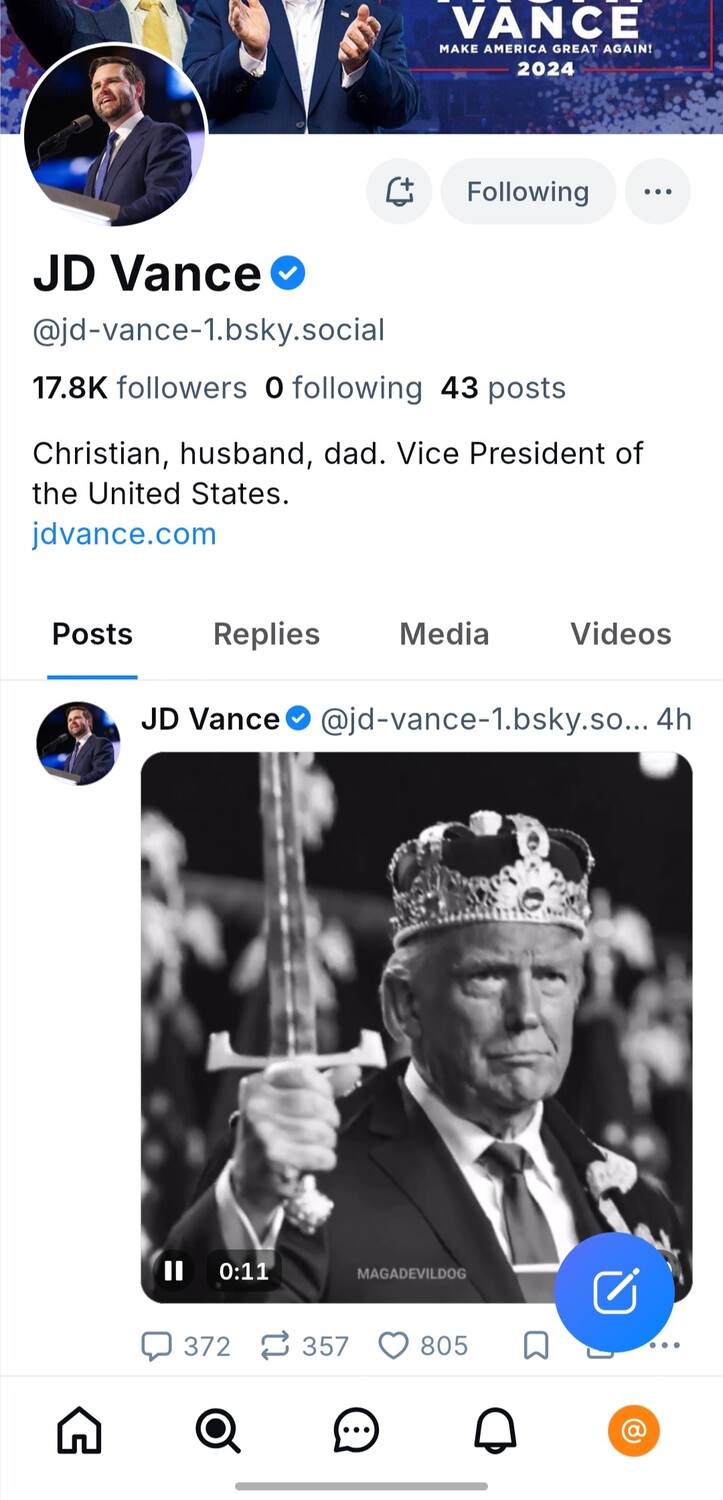Open the jdvance.com link
The width and height of the screenshot is (723, 1500).
pyautogui.click(x=124, y=533)
